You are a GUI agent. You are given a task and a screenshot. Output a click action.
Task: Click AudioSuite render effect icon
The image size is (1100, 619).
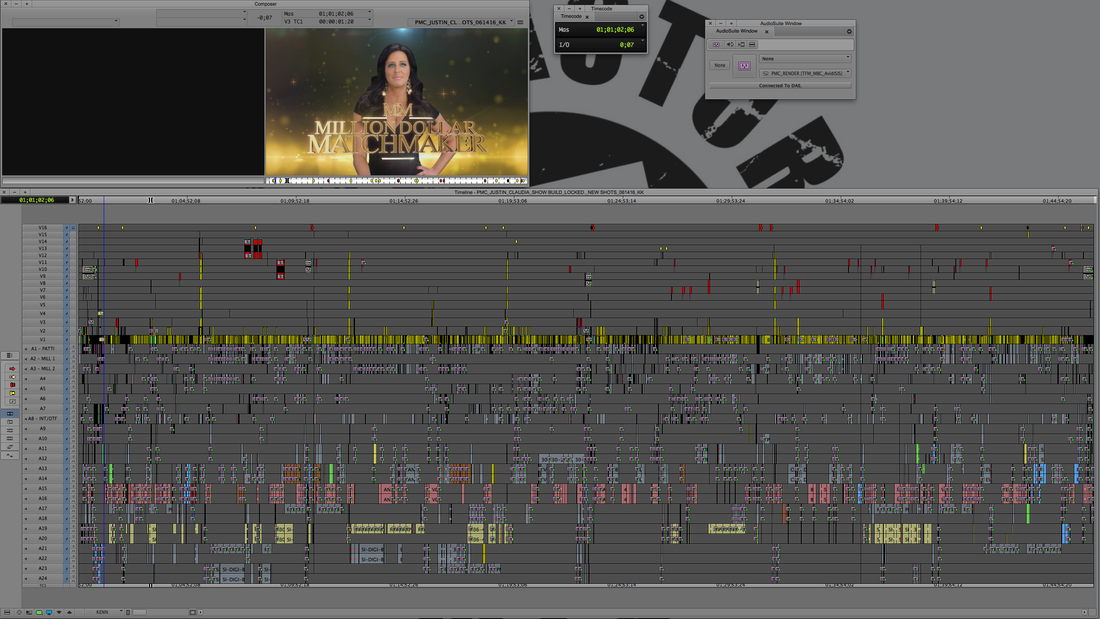[742, 44]
